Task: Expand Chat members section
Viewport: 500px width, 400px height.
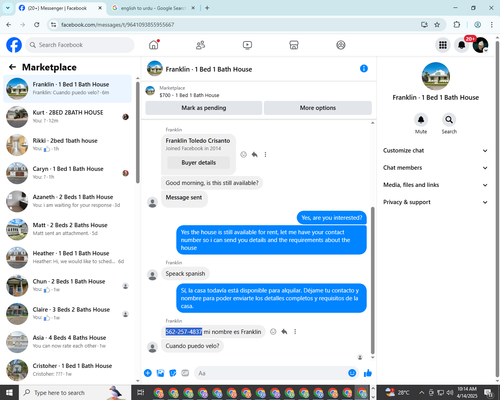Action: (435, 168)
